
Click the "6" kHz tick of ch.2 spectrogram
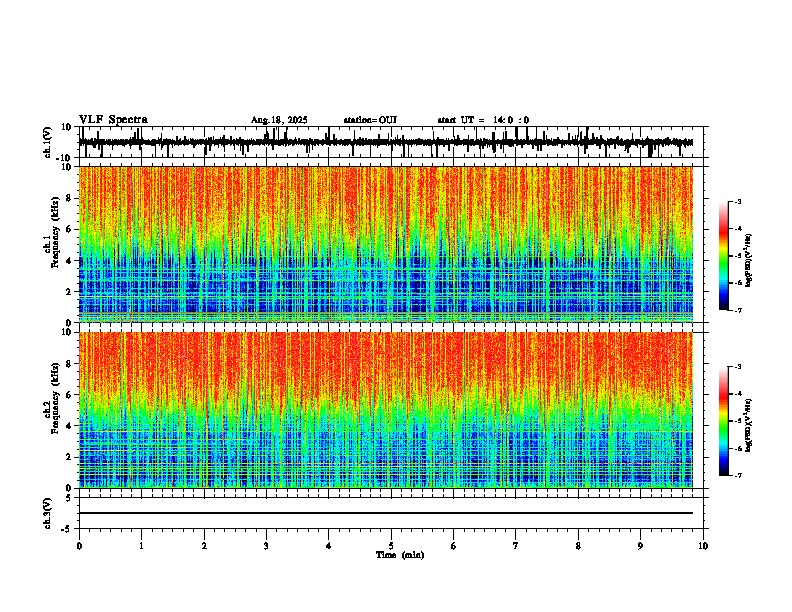pos(70,395)
